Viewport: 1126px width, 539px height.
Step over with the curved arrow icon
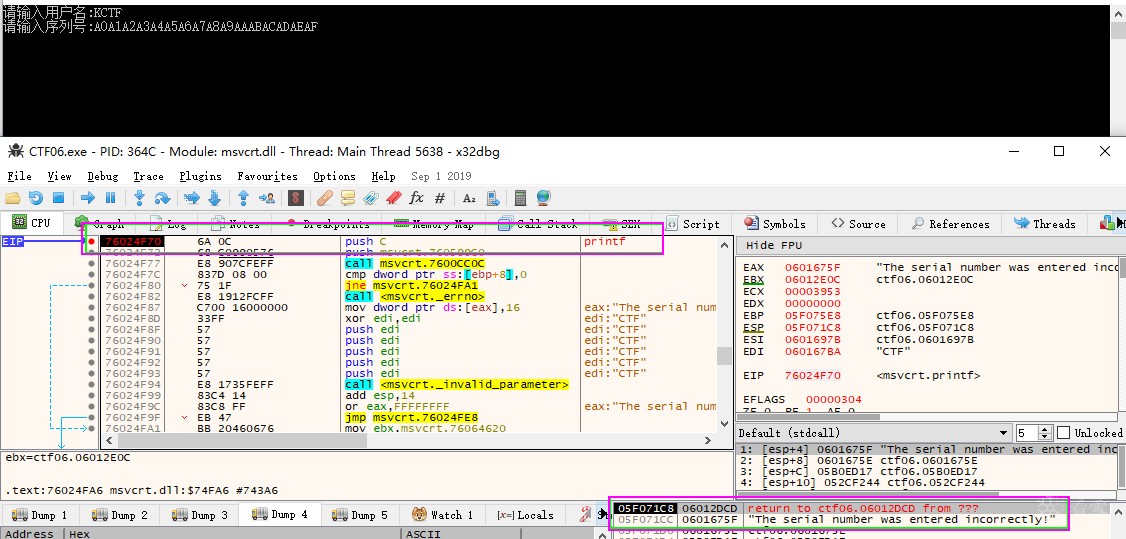[162, 198]
